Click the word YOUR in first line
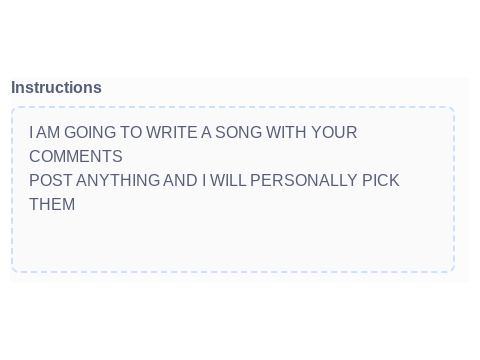Screen dimensions: 480x360 [x=334, y=132]
